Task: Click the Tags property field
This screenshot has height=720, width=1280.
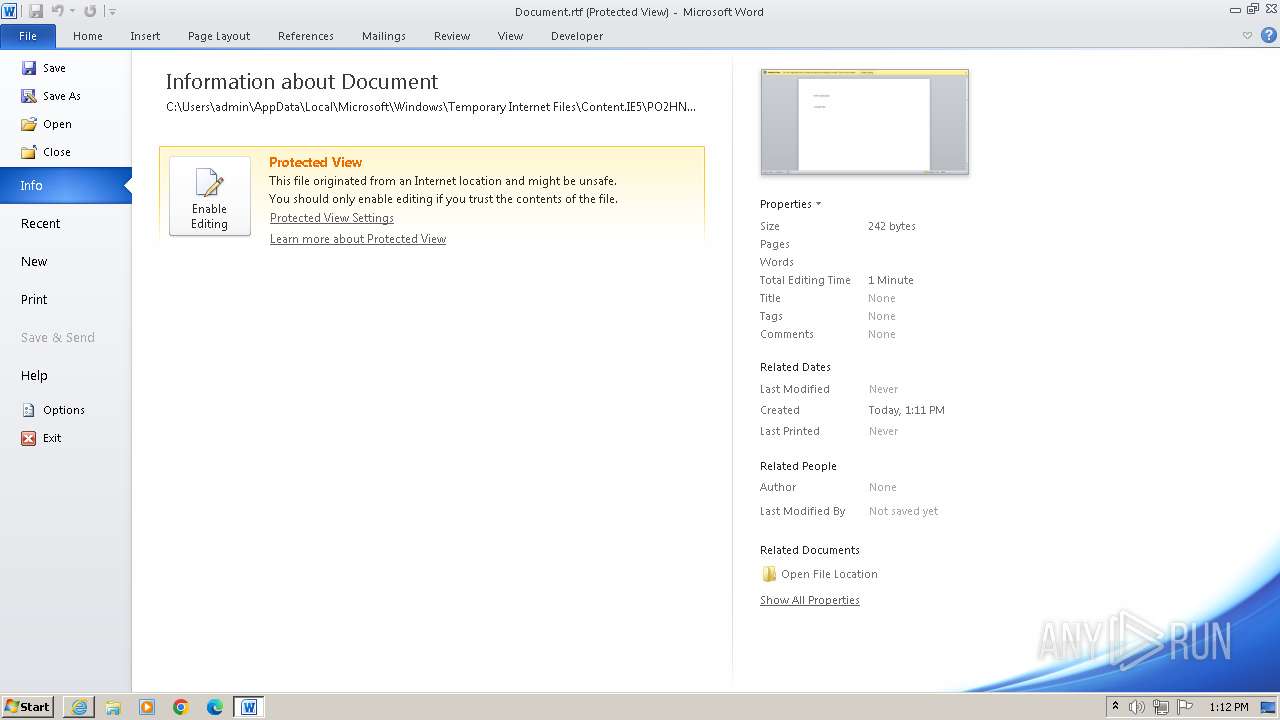Action: tap(882, 316)
